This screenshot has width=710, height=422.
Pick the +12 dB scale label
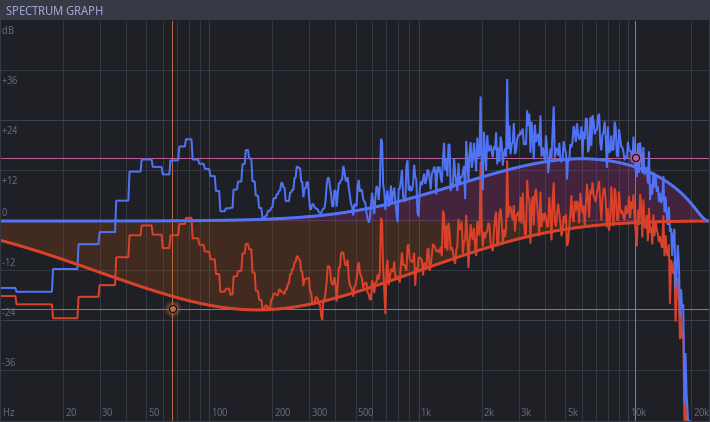pyautogui.click(x=10, y=180)
